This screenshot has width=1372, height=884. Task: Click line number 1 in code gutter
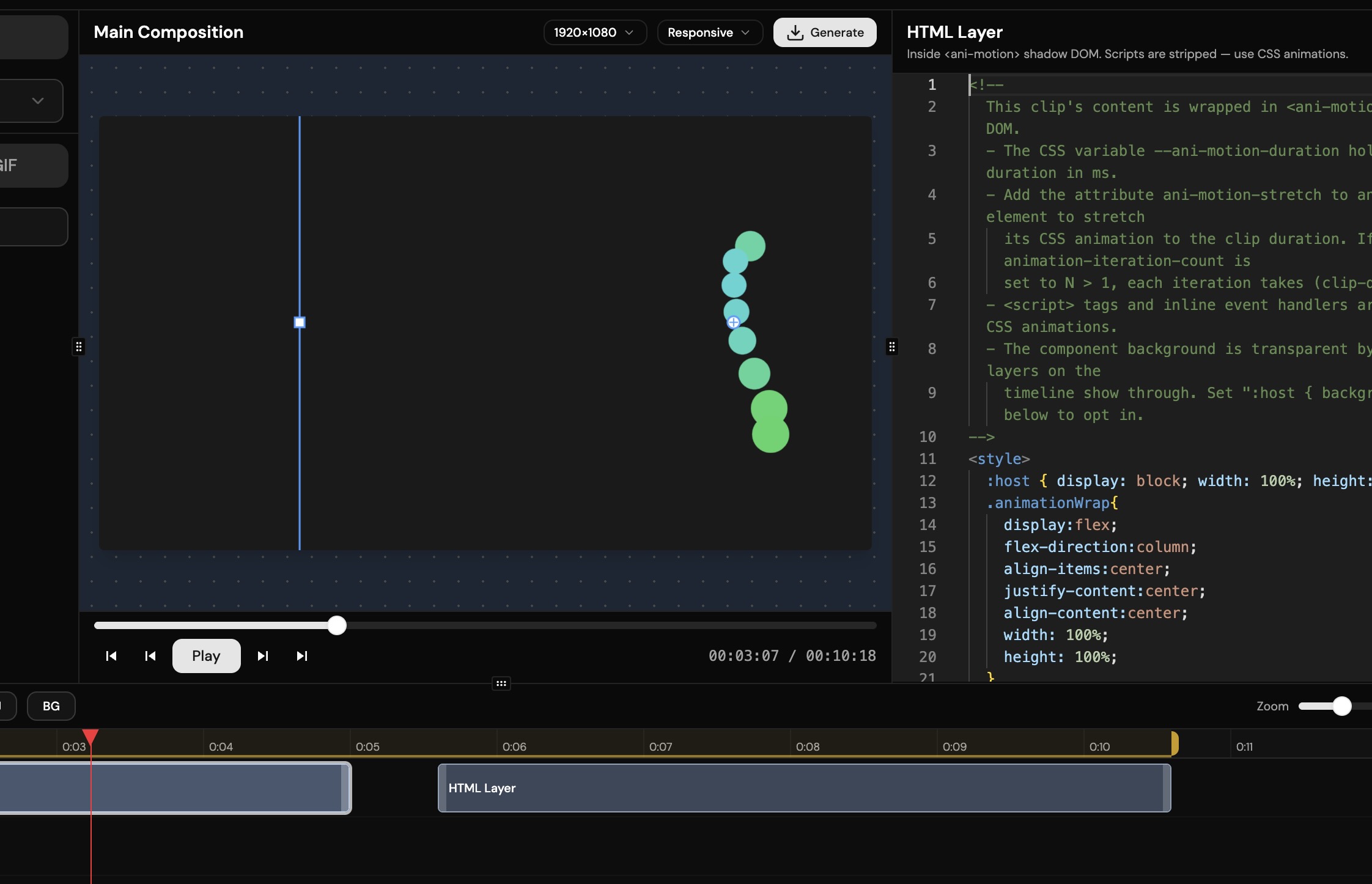point(932,84)
